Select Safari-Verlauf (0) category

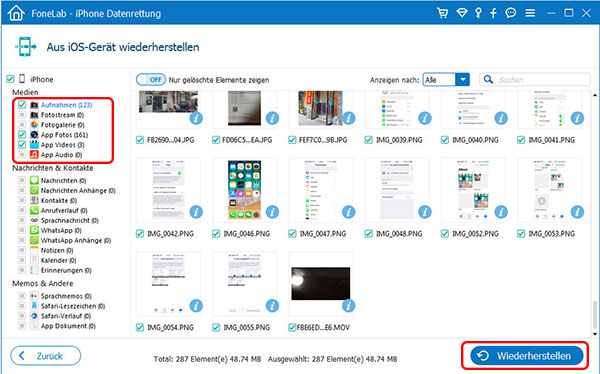[x=66, y=316]
